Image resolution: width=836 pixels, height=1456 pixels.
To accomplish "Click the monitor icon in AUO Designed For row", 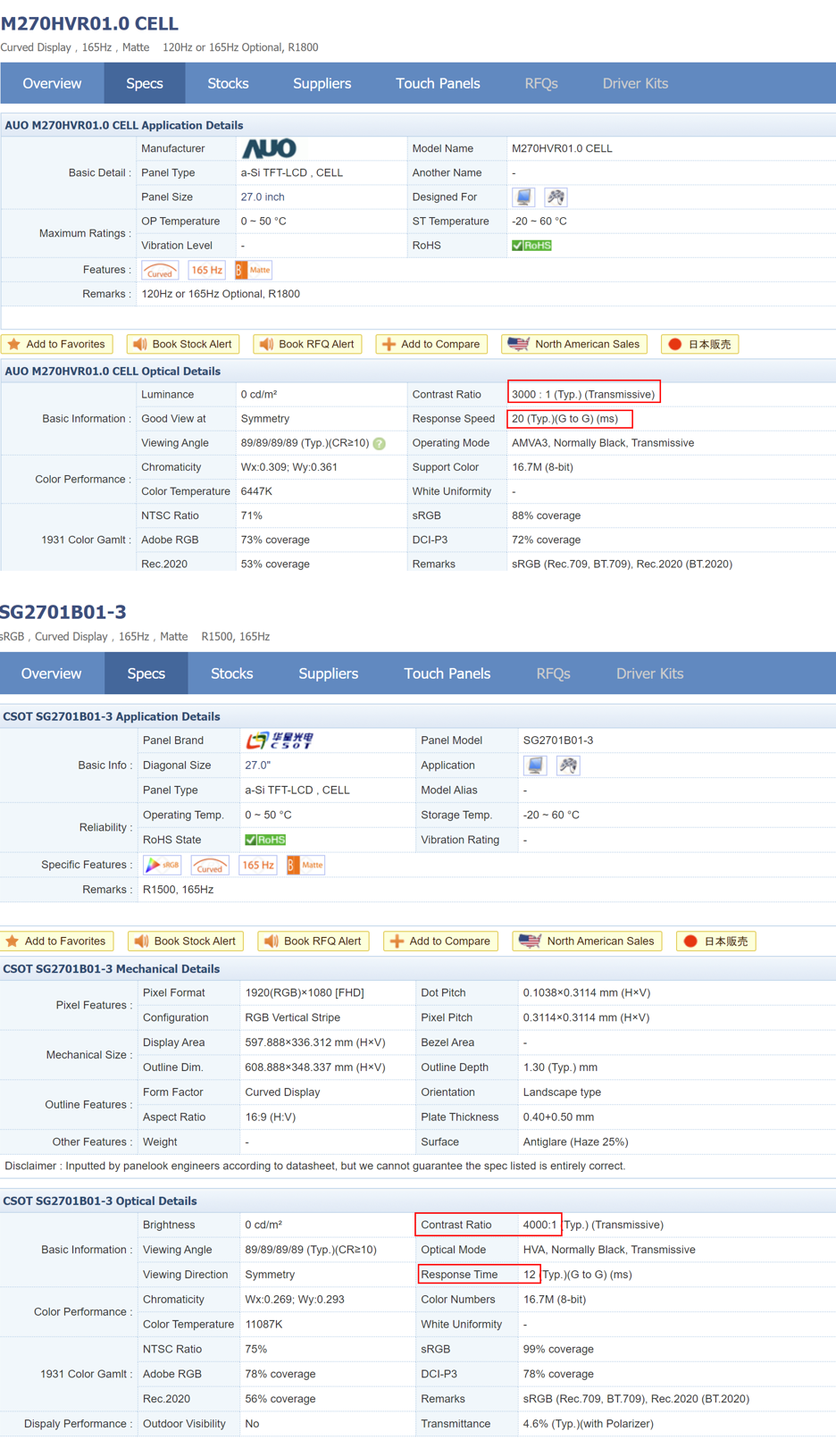I will tap(523, 197).
